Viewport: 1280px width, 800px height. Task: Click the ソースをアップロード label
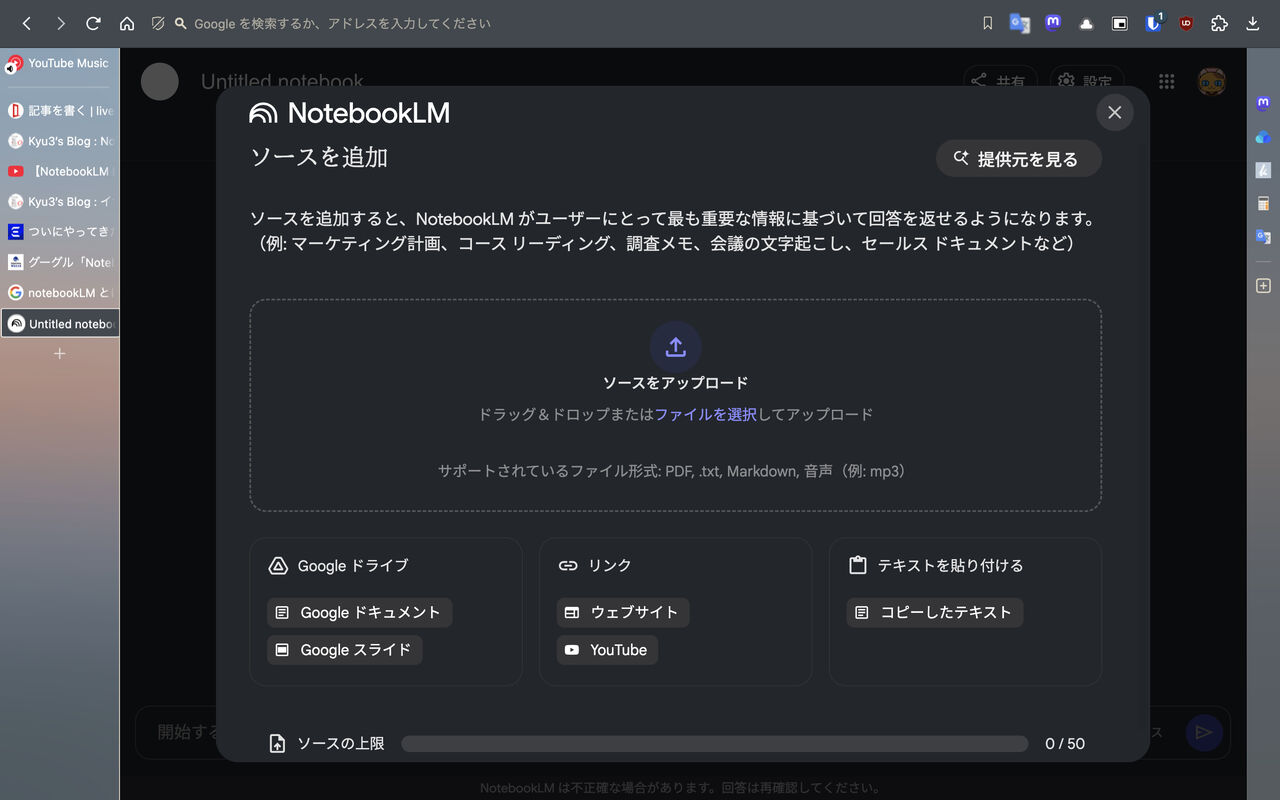pyautogui.click(x=675, y=383)
